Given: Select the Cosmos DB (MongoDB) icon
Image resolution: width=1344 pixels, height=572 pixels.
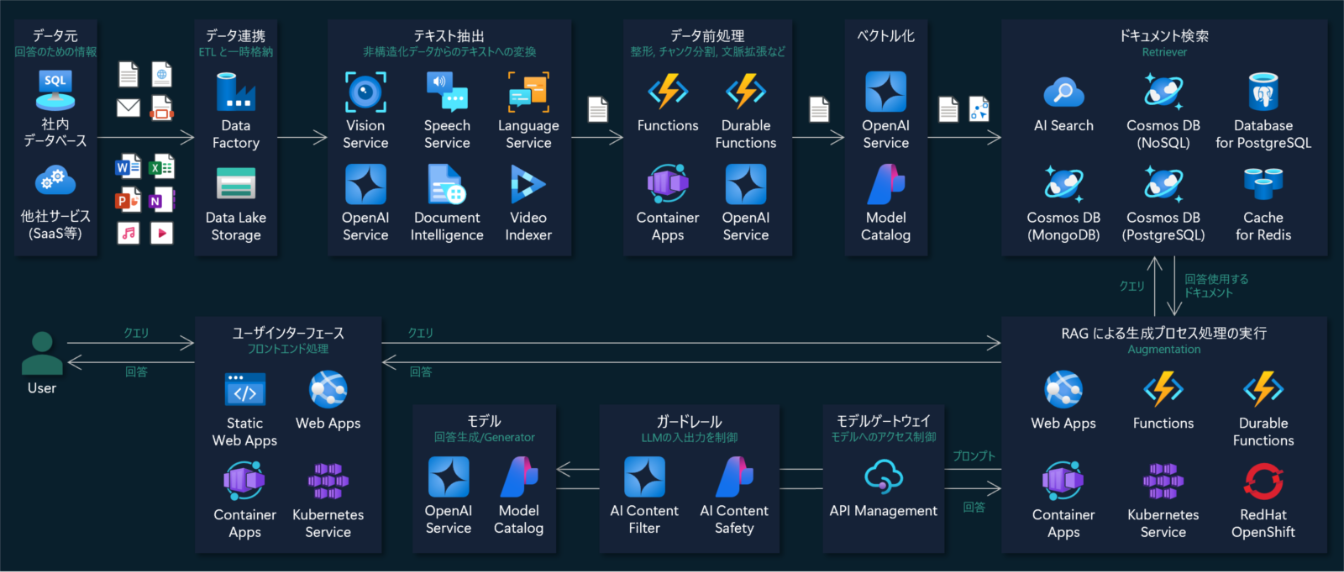Looking at the screenshot, I should coord(1064,184).
